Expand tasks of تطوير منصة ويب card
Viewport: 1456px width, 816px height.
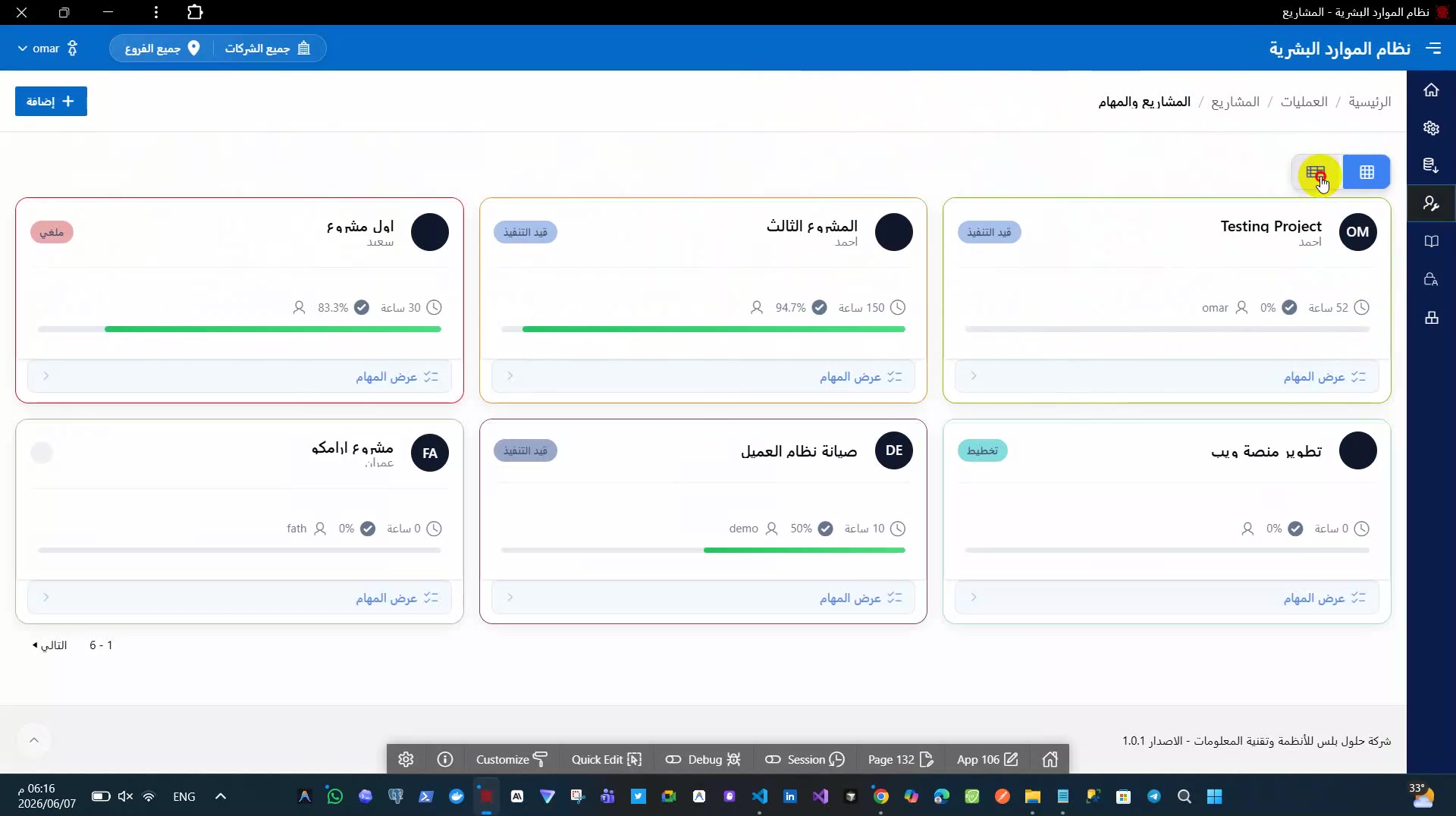pyautogui.click(x=1167, y=598)
